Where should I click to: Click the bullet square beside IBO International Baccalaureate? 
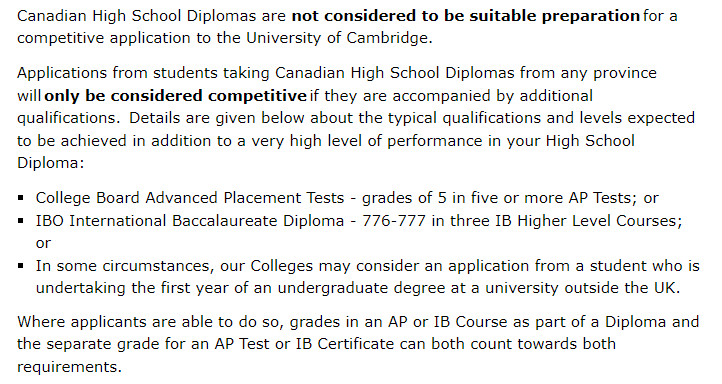pos(21,221)
